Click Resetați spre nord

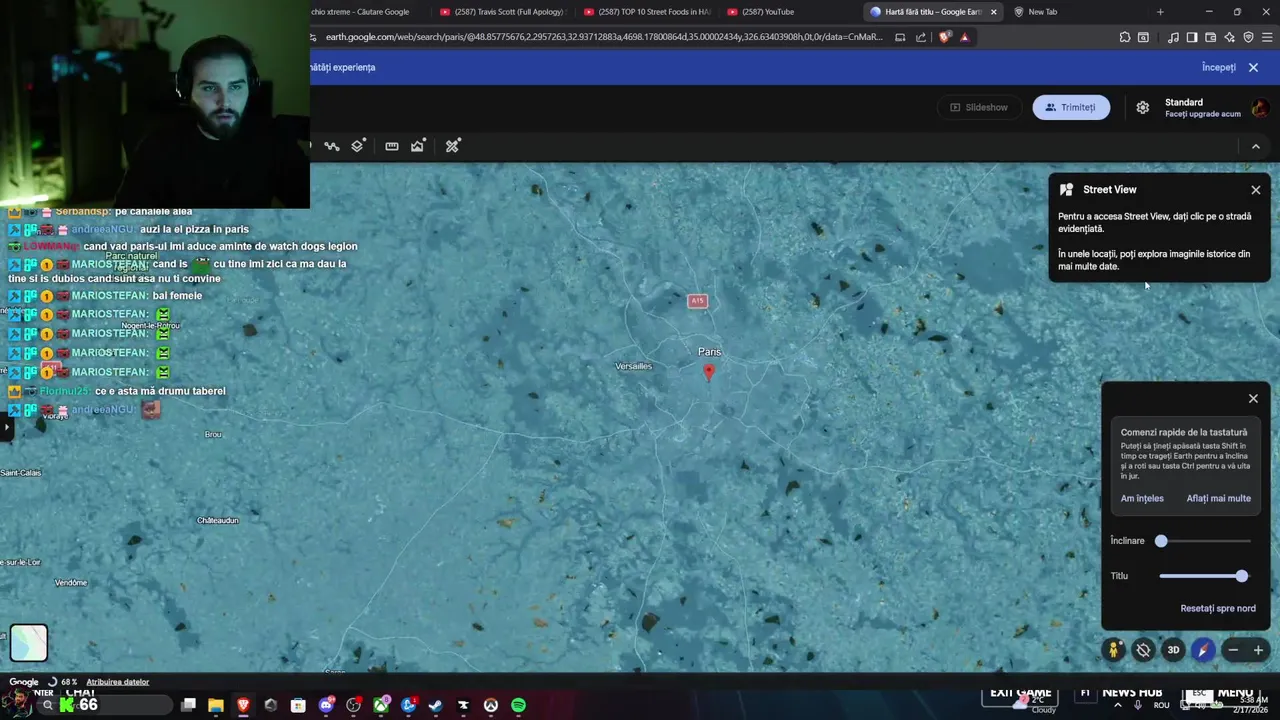(1218, 608)
